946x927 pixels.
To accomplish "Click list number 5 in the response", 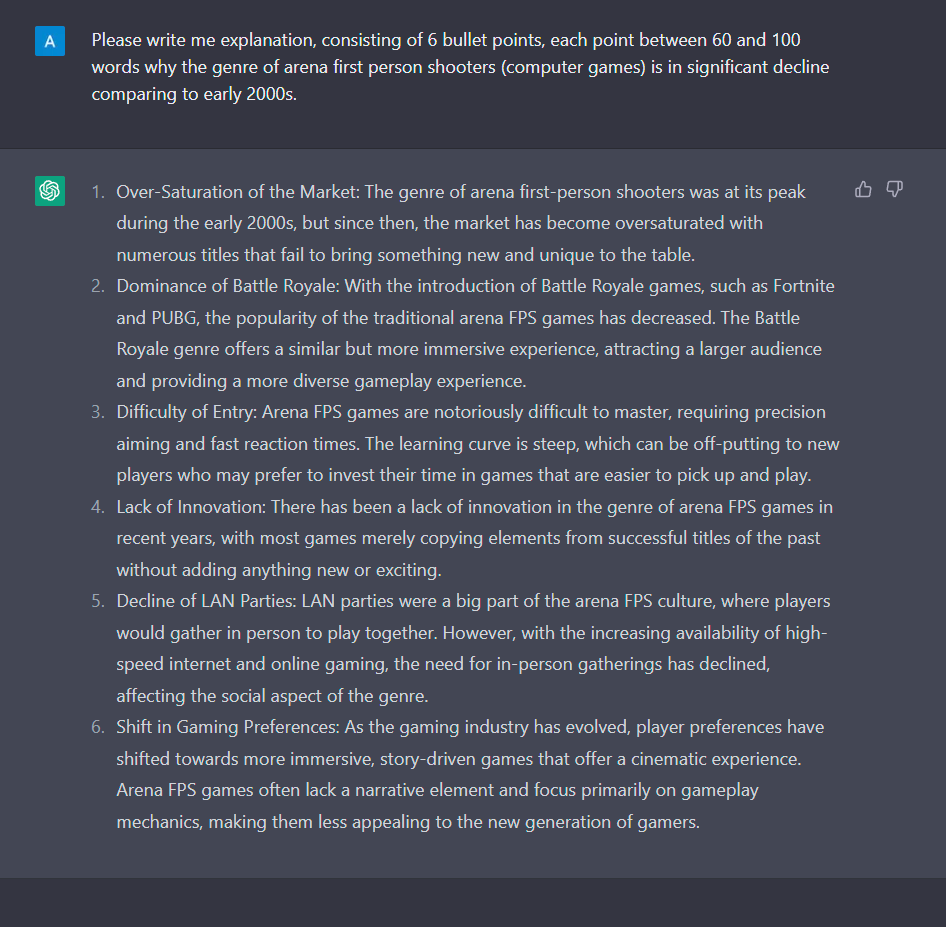I will pyautogui.click(x=98, y=601).
